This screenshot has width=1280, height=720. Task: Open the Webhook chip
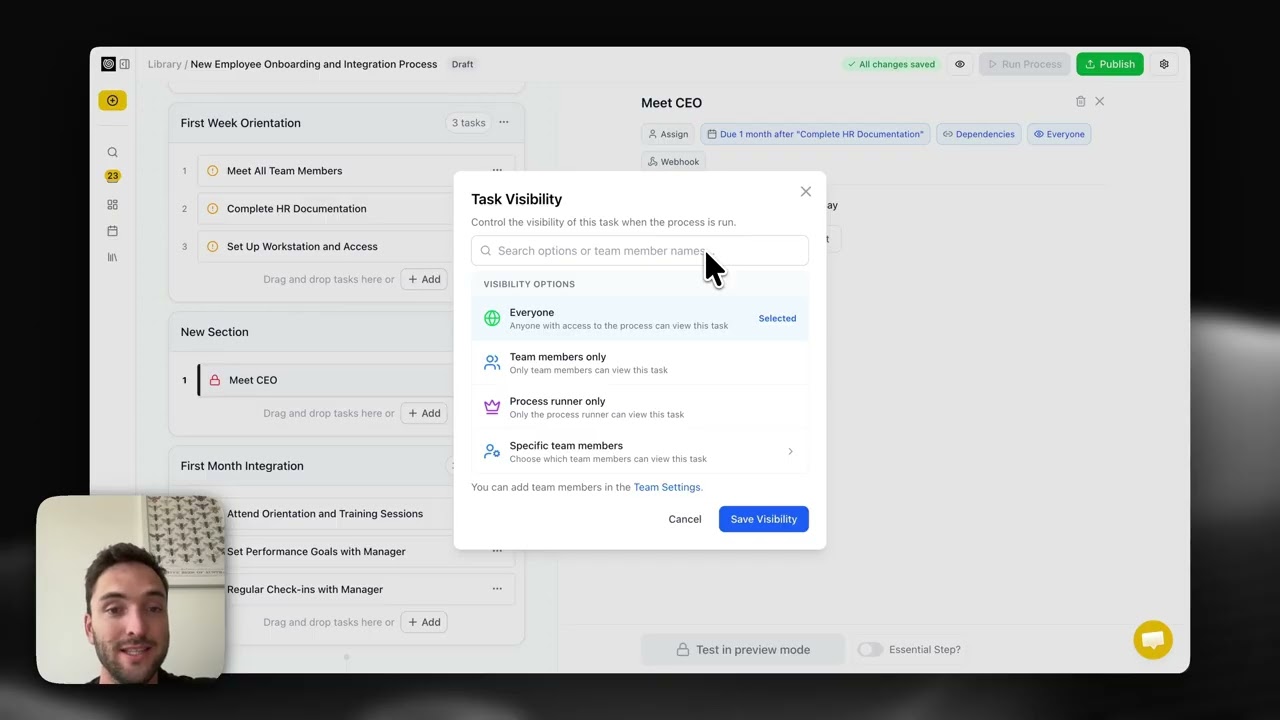pos(674,161)
